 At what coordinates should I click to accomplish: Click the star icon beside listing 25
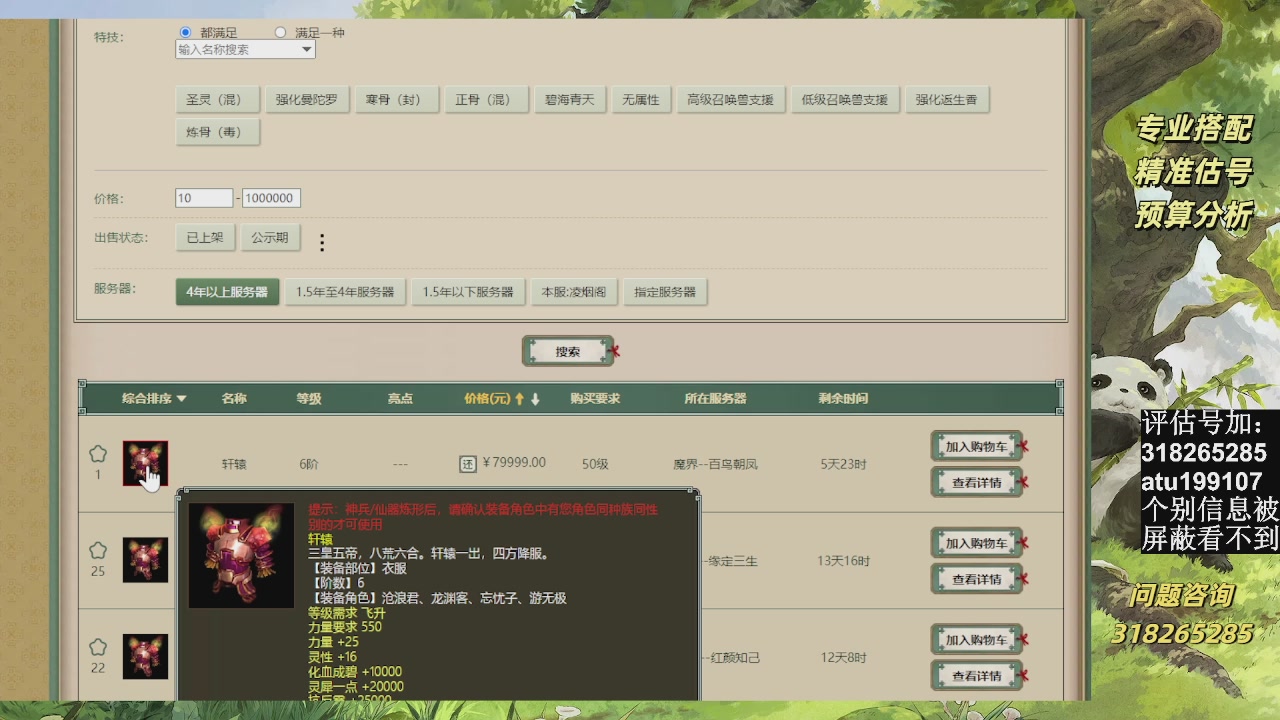97,548
